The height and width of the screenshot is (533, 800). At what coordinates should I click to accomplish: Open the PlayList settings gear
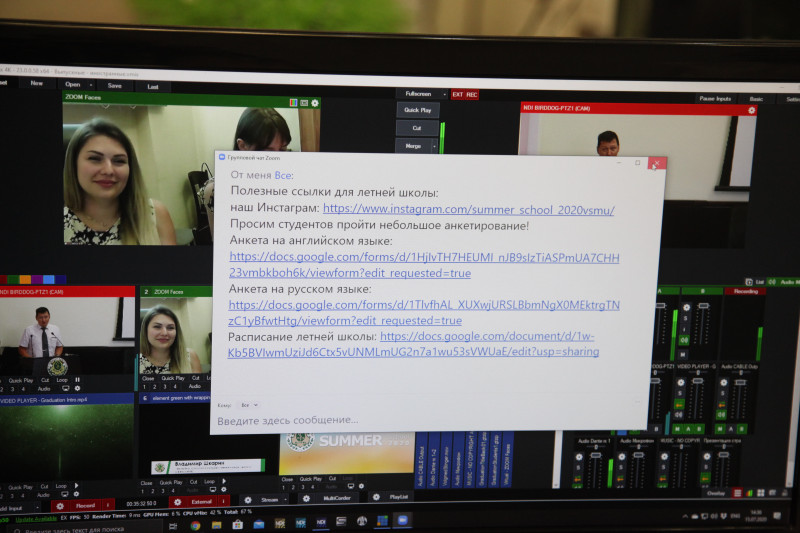(x=376, y=497)
